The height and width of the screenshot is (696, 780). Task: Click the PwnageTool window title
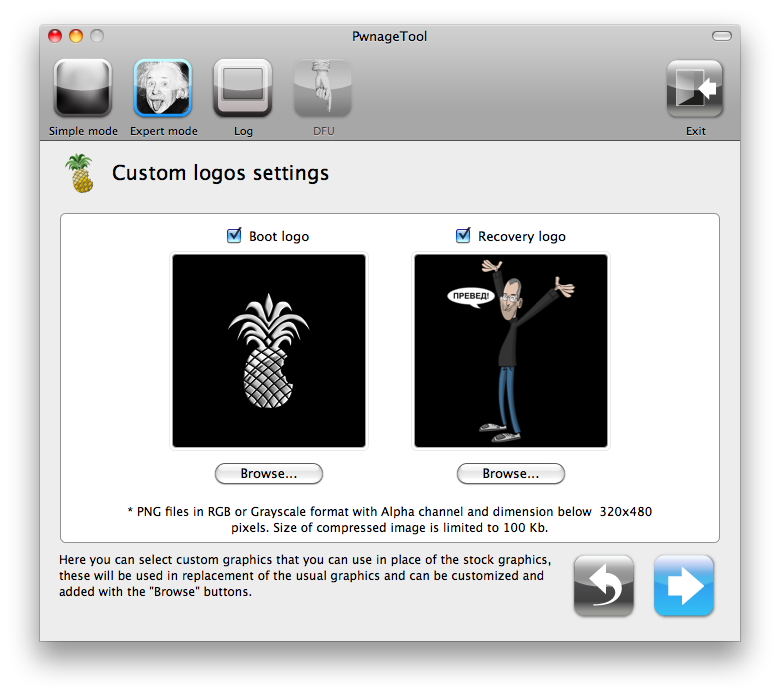389,37
